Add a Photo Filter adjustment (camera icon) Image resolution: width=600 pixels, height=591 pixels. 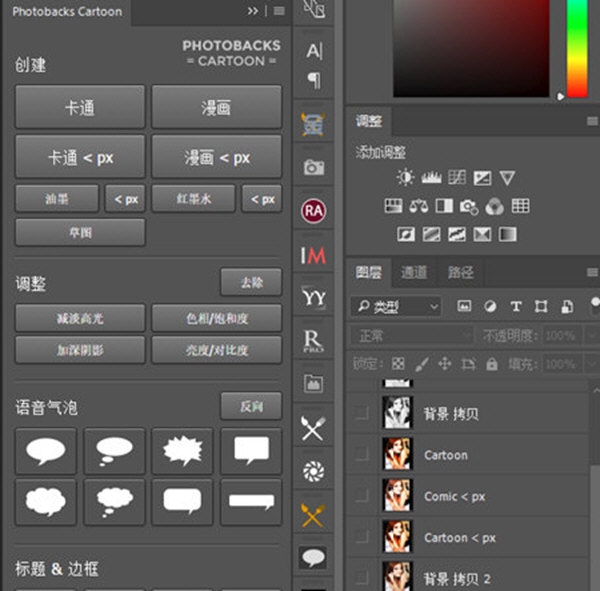(468, 207)
